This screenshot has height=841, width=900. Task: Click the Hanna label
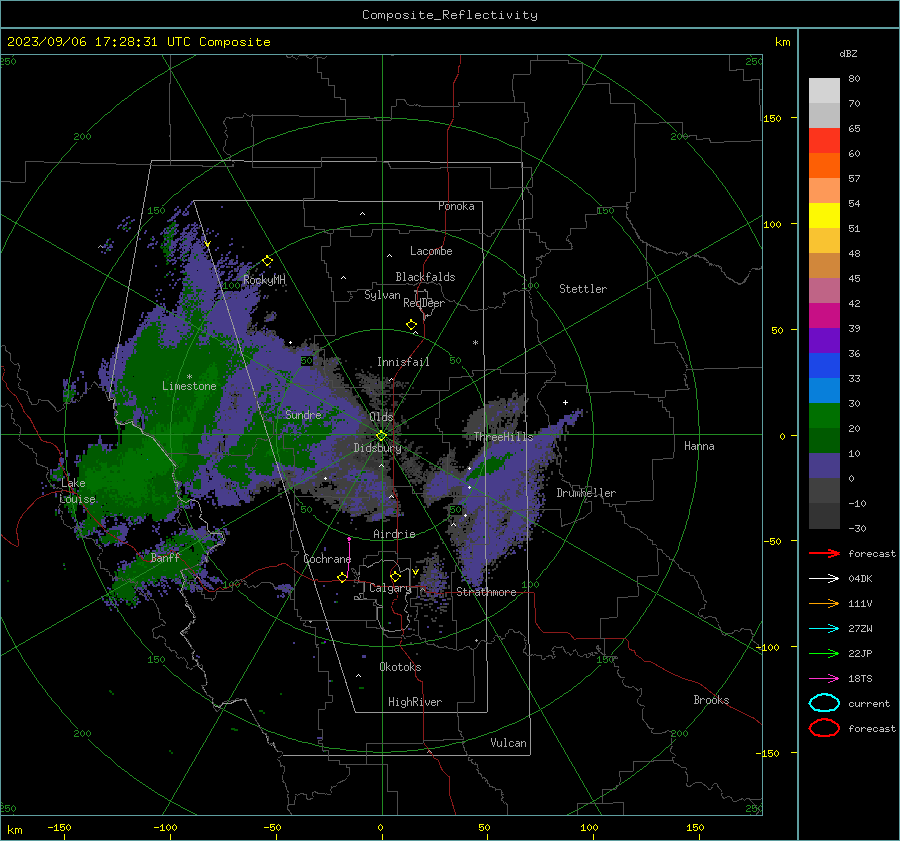click(699, 446)
